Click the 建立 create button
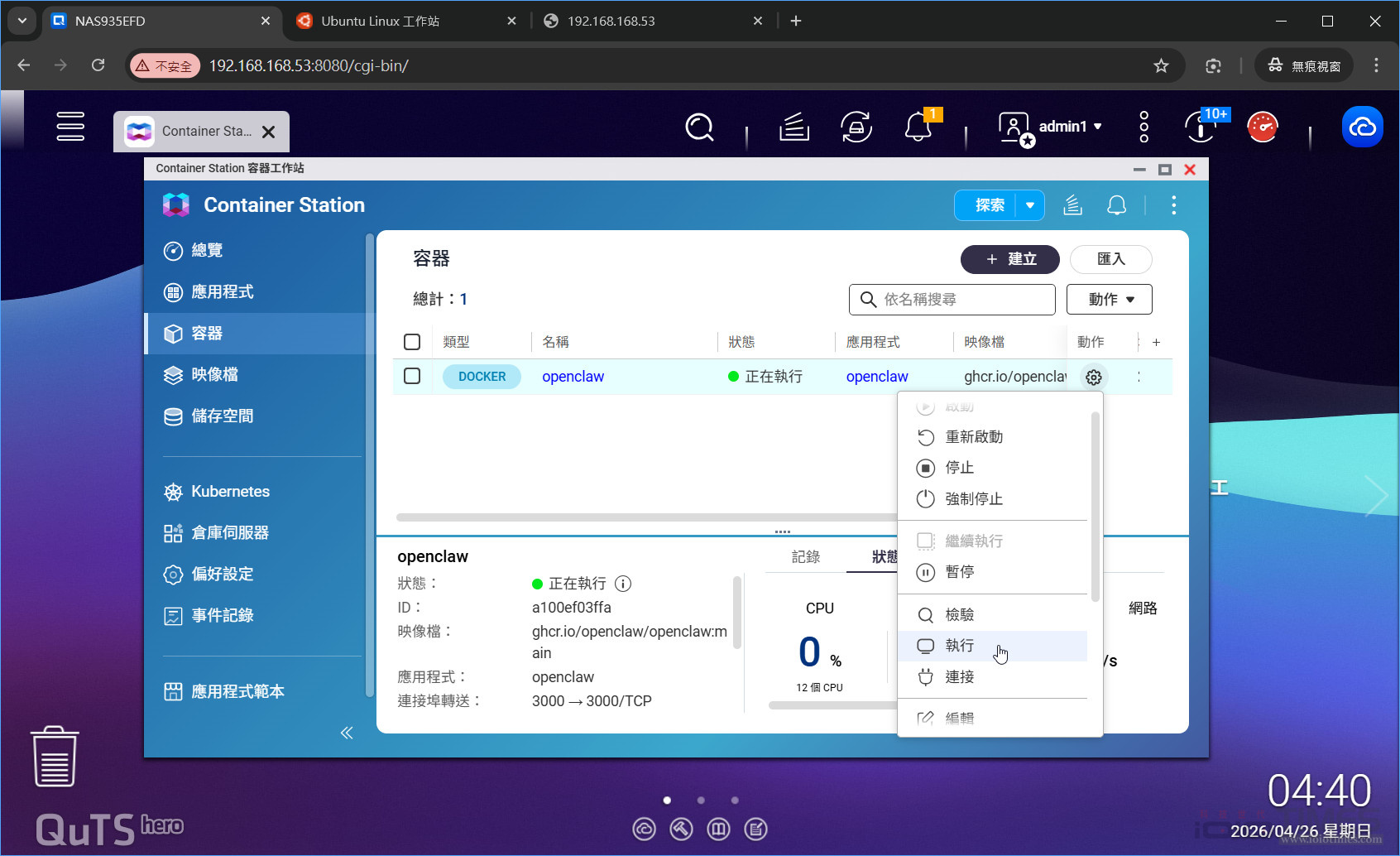The image size is (1400, 856). [1009, 259]
